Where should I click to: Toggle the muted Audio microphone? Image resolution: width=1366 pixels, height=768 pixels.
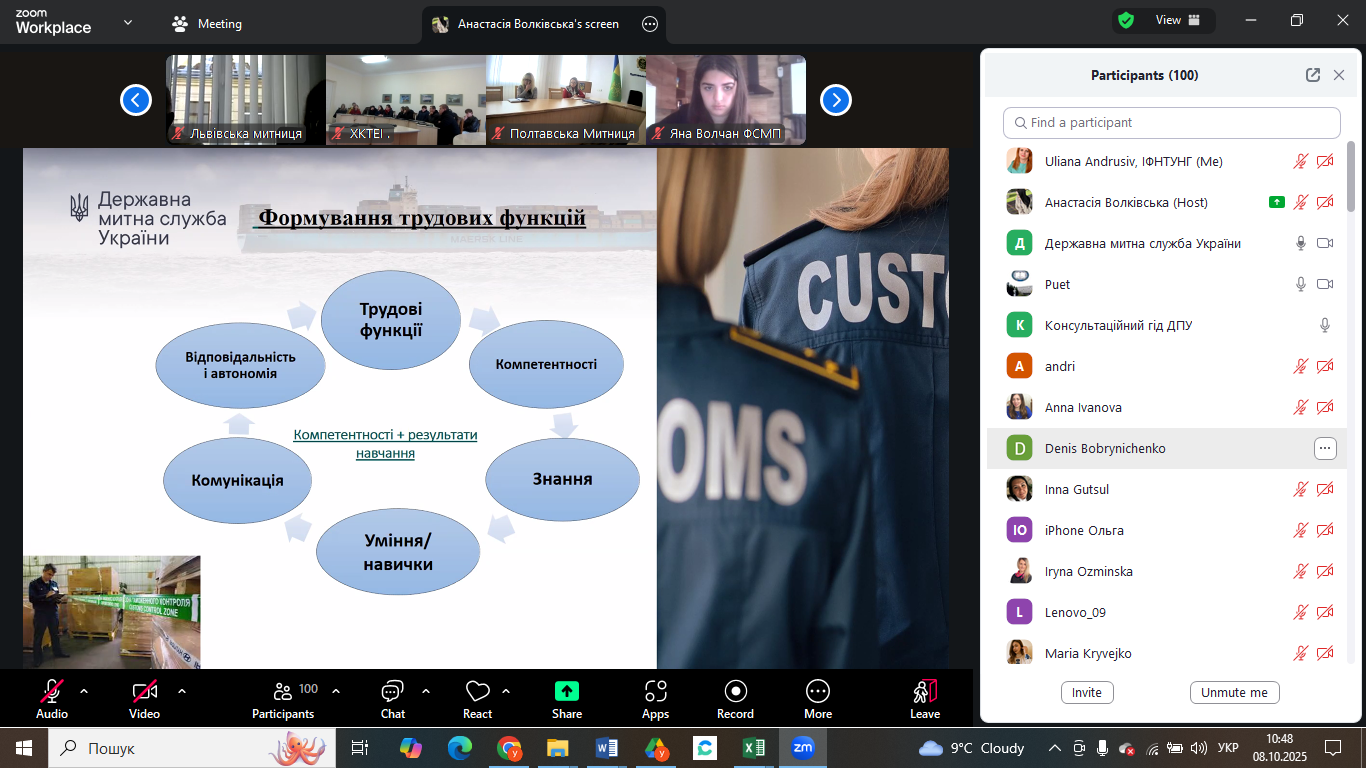[x=51, y=691]
